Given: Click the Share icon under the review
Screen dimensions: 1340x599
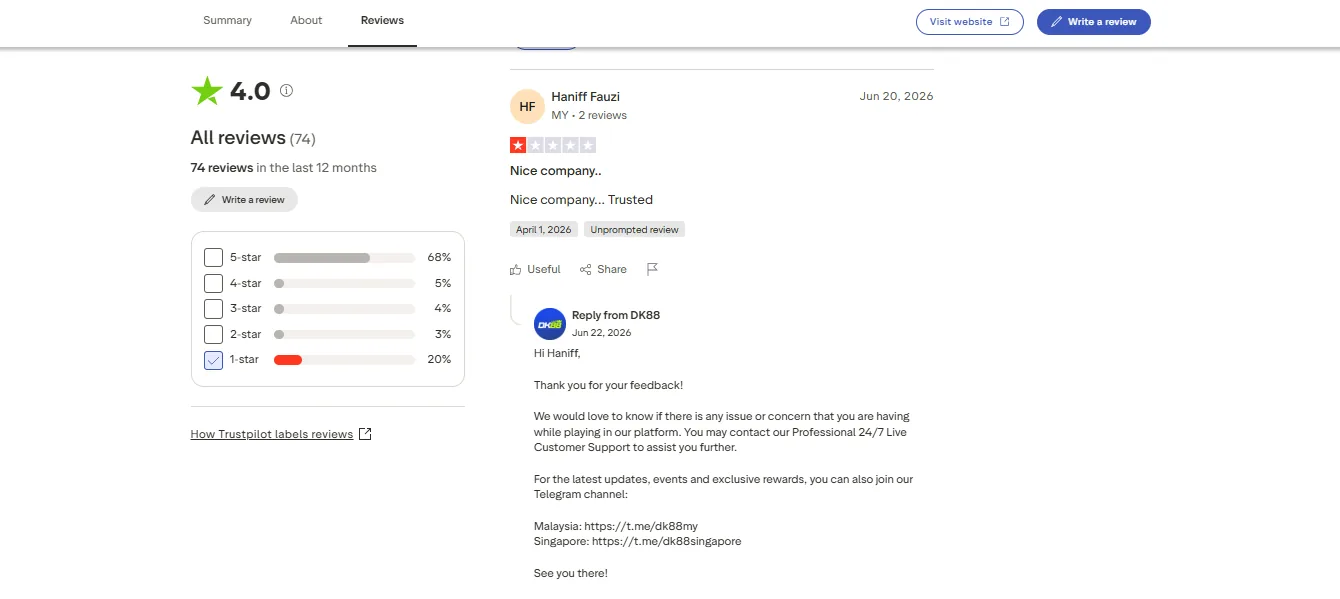Looking at the screenshot, I should [x=586, y=269].
